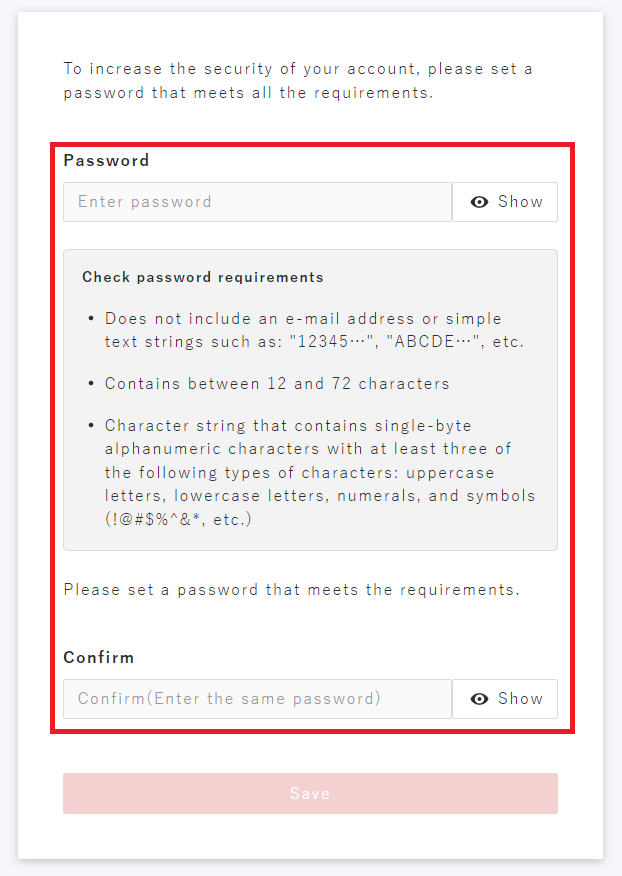Click the eye icon beside the Password field
This screenshot has width=622, height=876.
tap(480, 202)
